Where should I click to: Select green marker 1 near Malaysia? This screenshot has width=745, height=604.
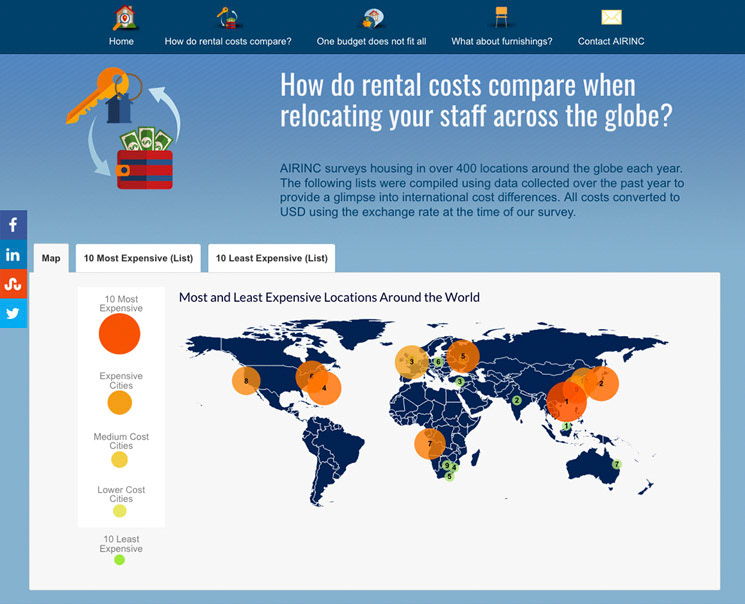566,426
